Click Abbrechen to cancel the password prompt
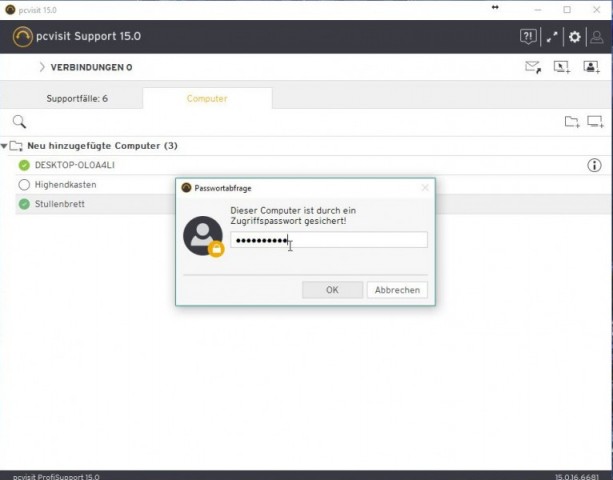Screen dimensions: 613x480 point(399,290)
